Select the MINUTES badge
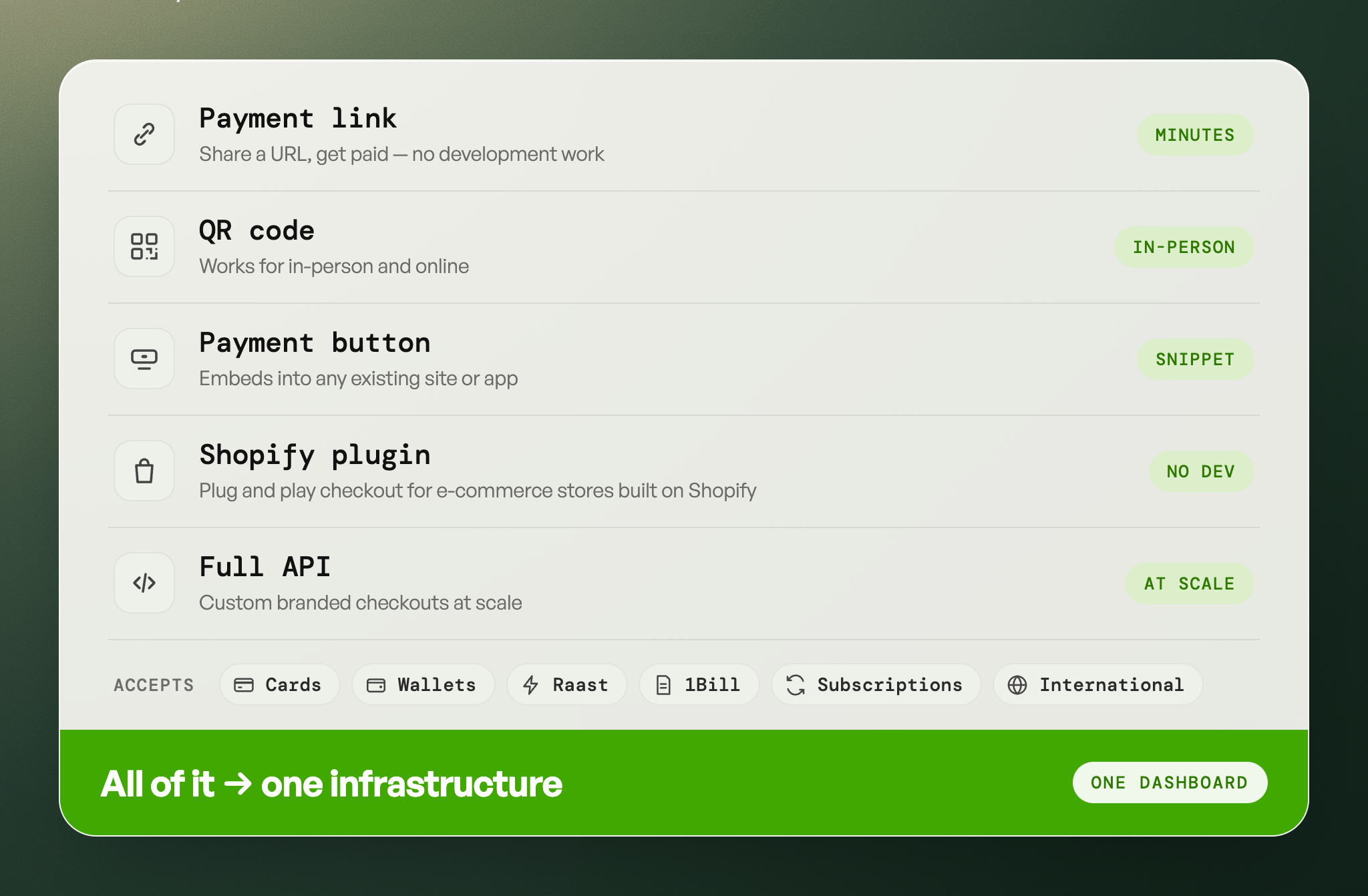 [x=1195, y=135]
